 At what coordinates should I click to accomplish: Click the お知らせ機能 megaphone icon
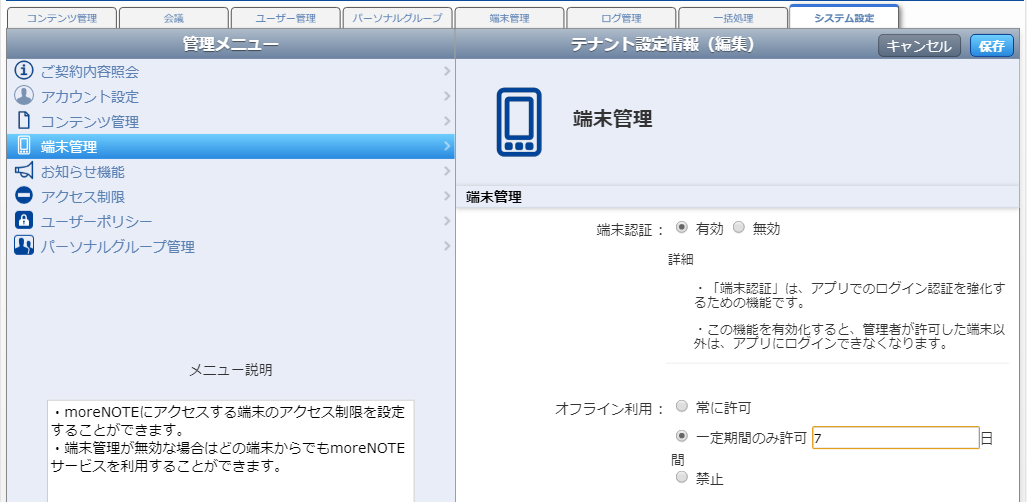[x=24, y=171]
